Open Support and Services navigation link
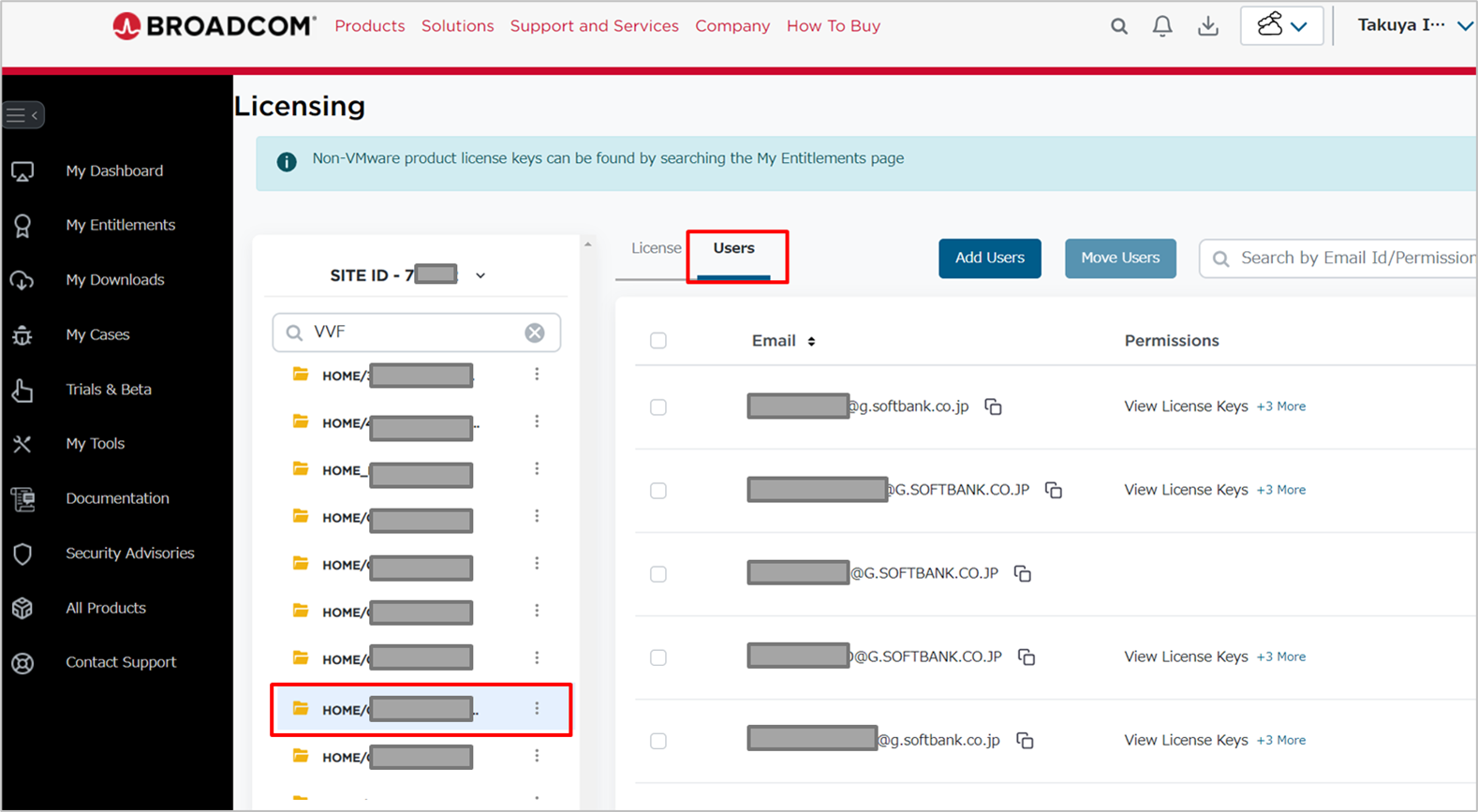Image resolution: width=1478 pixels, height=812 pixels. pos(594,26)
